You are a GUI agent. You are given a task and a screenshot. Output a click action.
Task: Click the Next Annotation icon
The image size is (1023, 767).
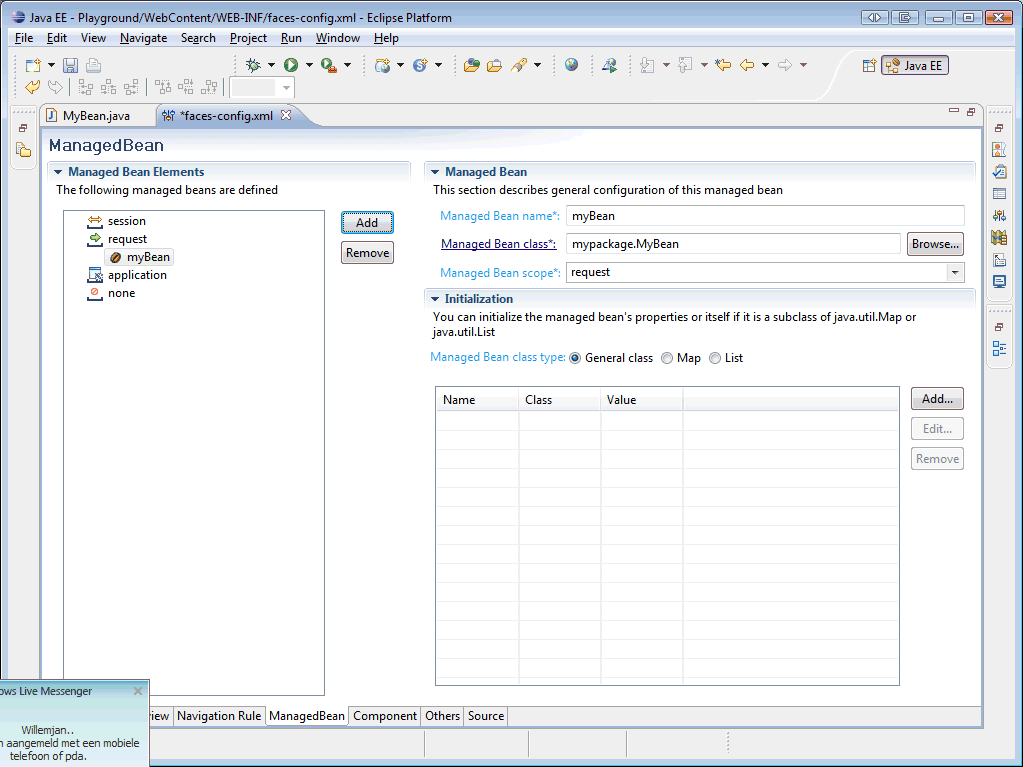point(647,65)
